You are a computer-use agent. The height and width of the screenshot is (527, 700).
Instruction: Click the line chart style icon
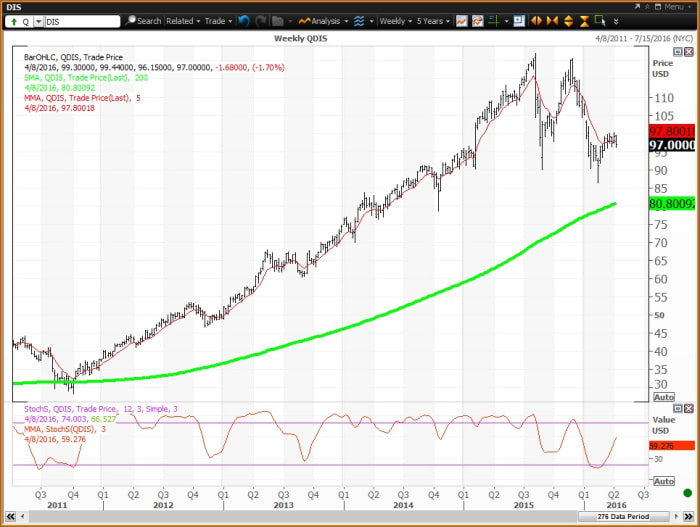click(x=461, y=20)
